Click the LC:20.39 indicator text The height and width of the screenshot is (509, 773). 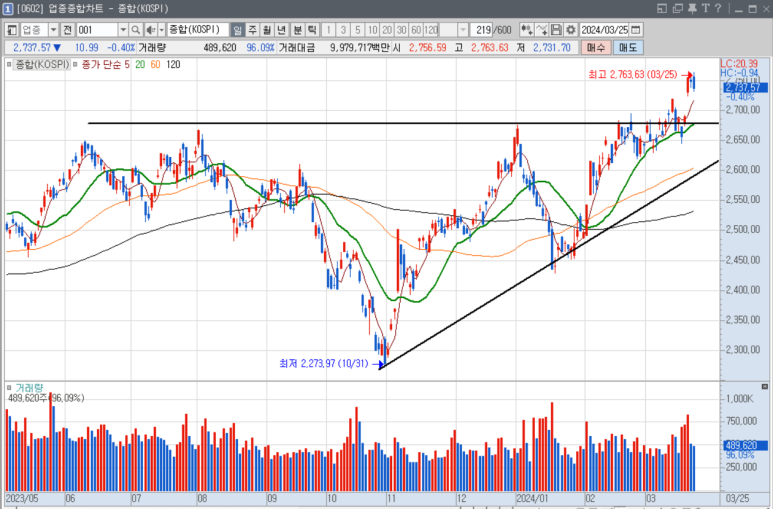tap(738, 64)
